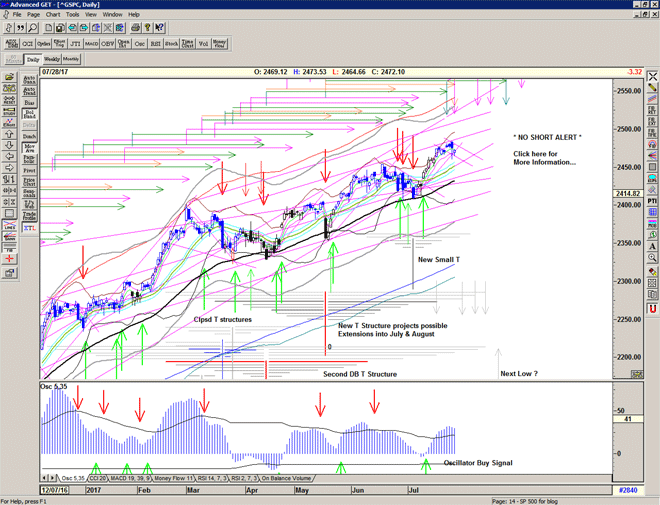Screen dimensions: 660x505
Task: Open the Chart menu
Action: pyautogui.click(x=53, y=15)
